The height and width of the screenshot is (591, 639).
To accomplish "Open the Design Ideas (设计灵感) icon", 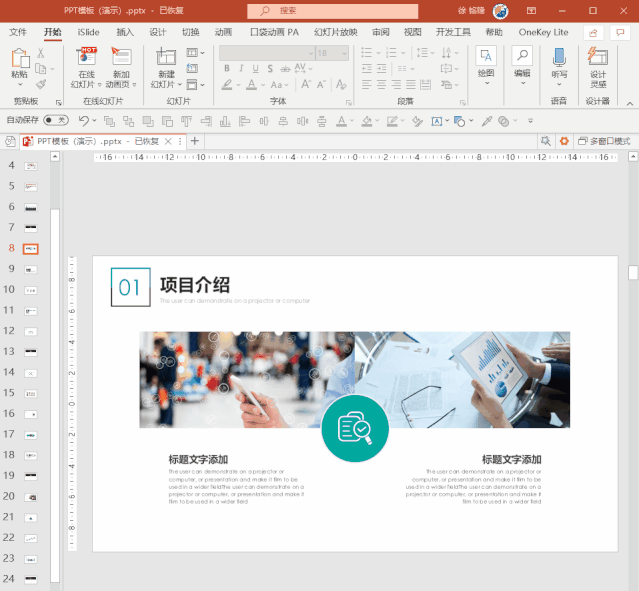I will (x=597, y=57).
